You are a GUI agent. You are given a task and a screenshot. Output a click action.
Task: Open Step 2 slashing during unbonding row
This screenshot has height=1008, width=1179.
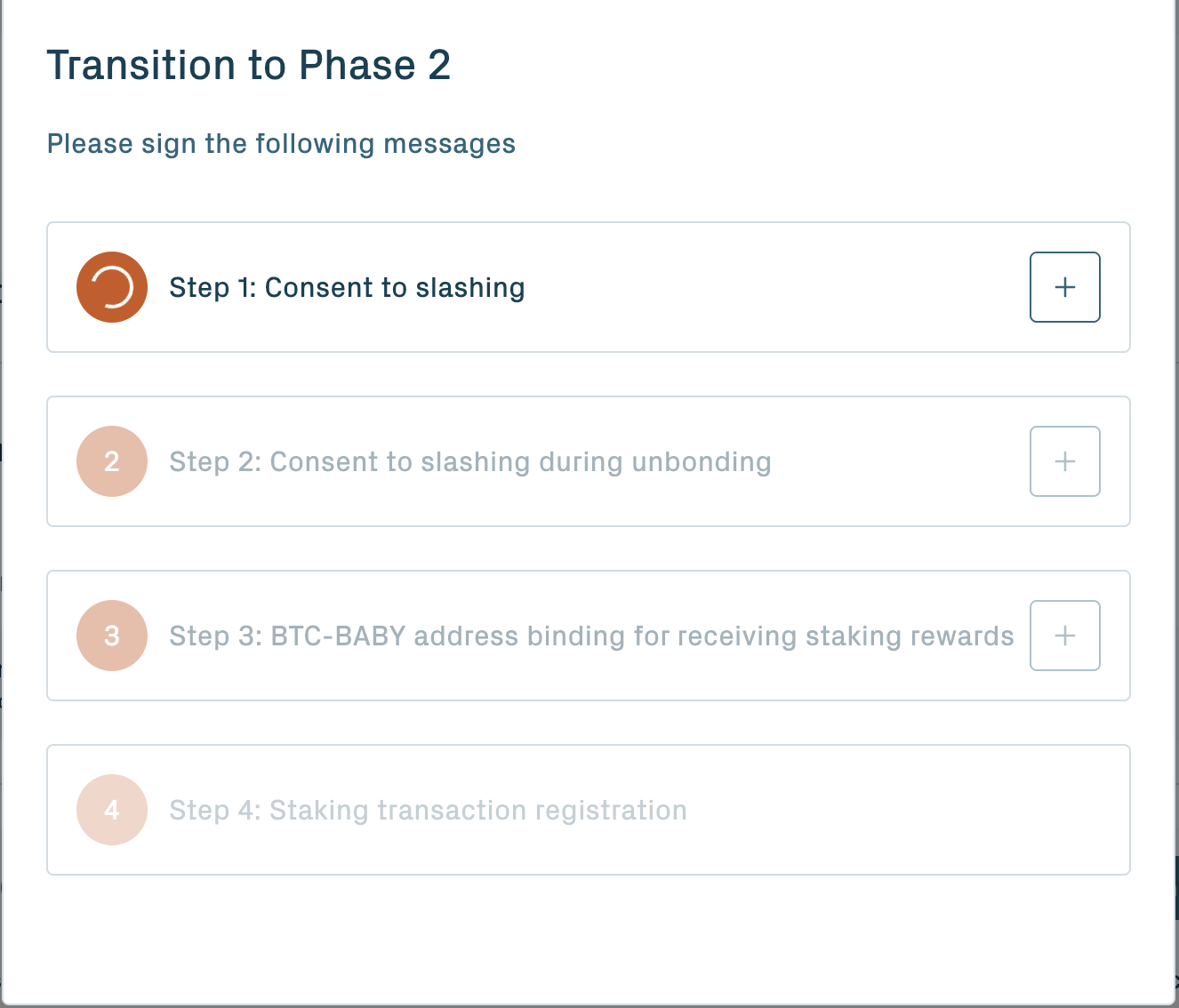(588, 461)
